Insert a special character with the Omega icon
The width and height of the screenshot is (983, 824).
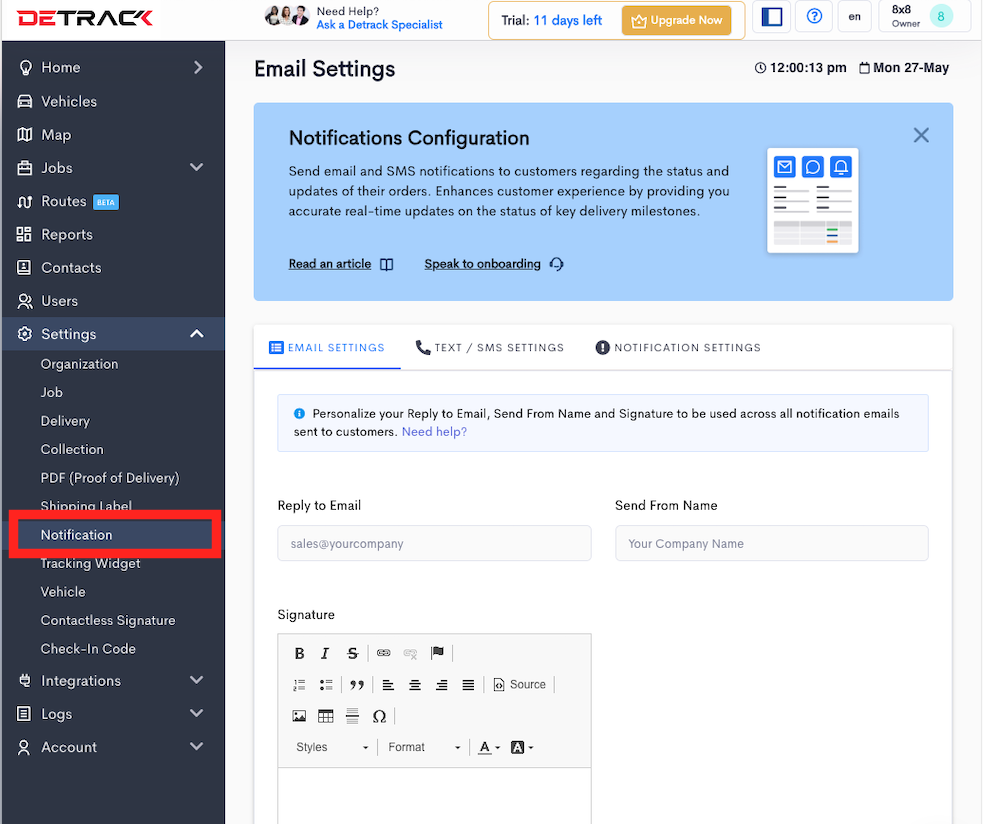(x=379, y=716)
